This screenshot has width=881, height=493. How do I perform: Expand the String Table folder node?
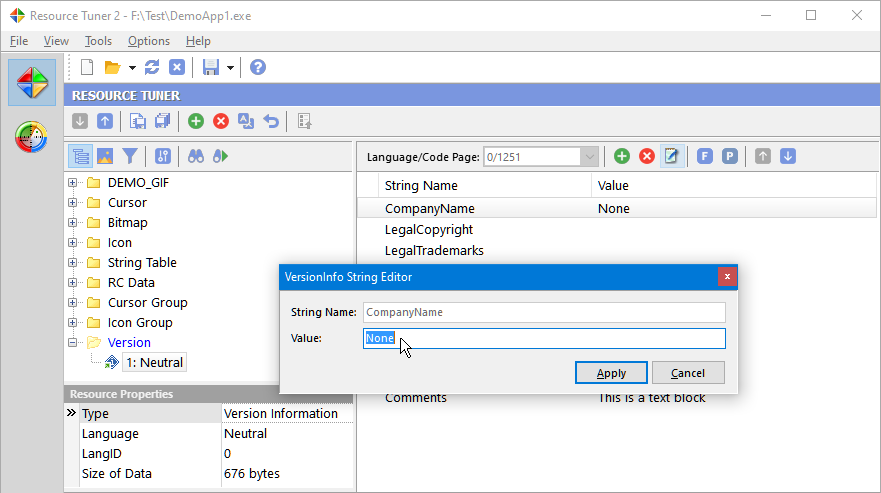click(72, 263)
